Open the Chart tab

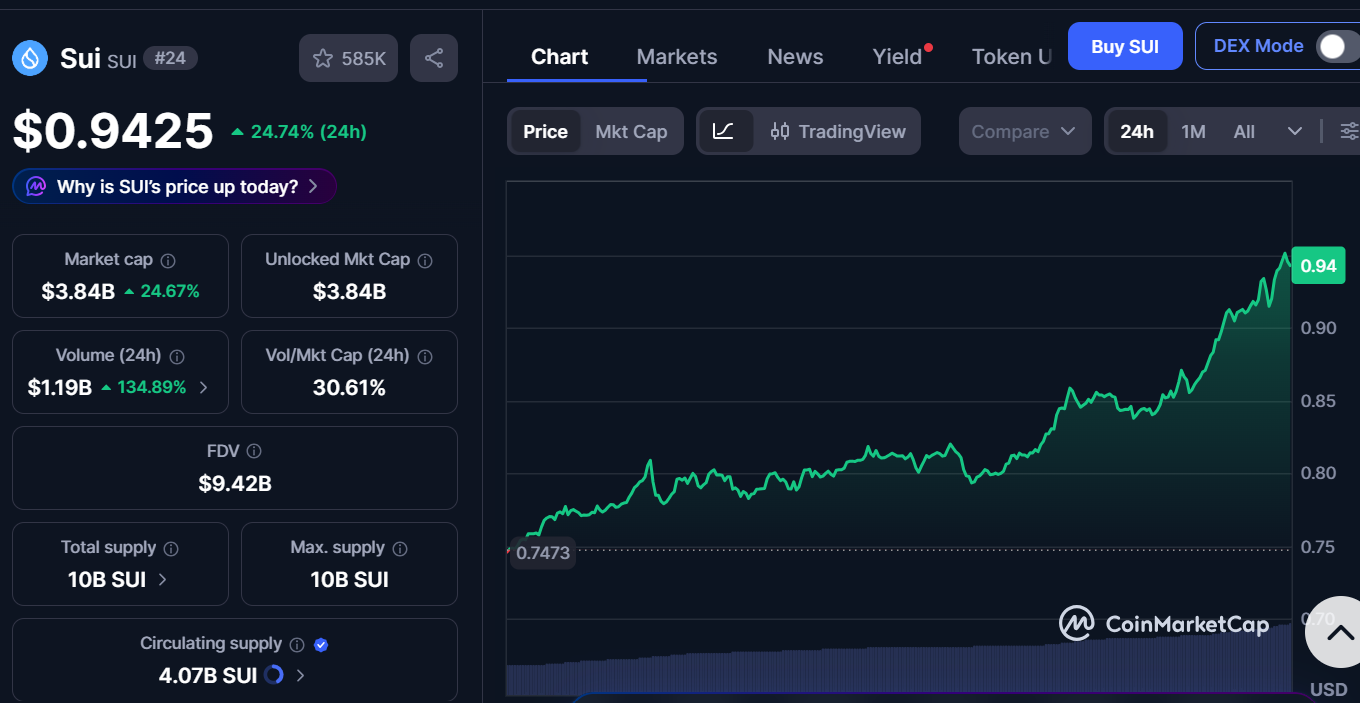click(x=559, y=57)
